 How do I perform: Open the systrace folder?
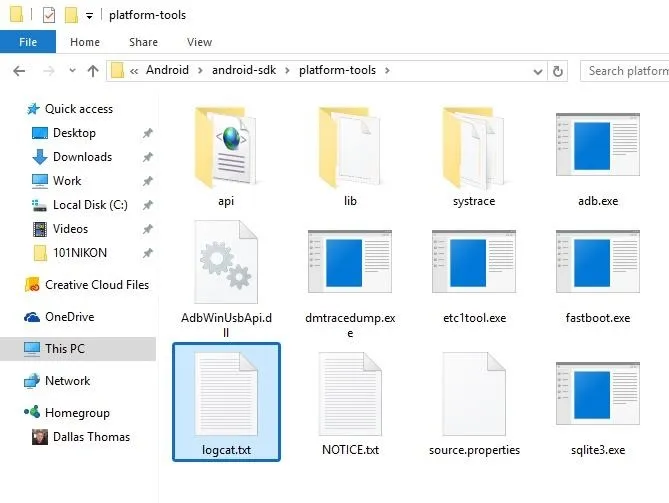click(474, 147)
